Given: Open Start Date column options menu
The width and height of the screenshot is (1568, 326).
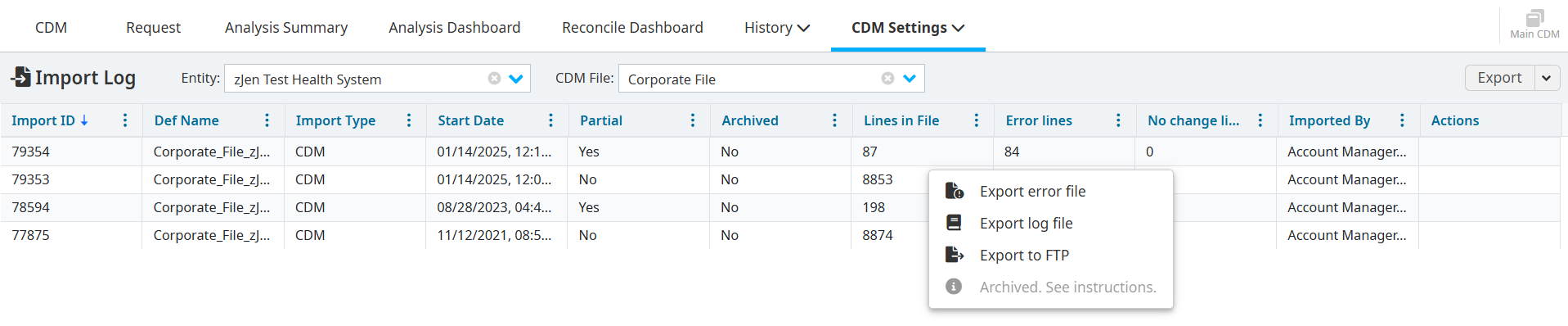Looking at the screenshot, I should [550, 120].
